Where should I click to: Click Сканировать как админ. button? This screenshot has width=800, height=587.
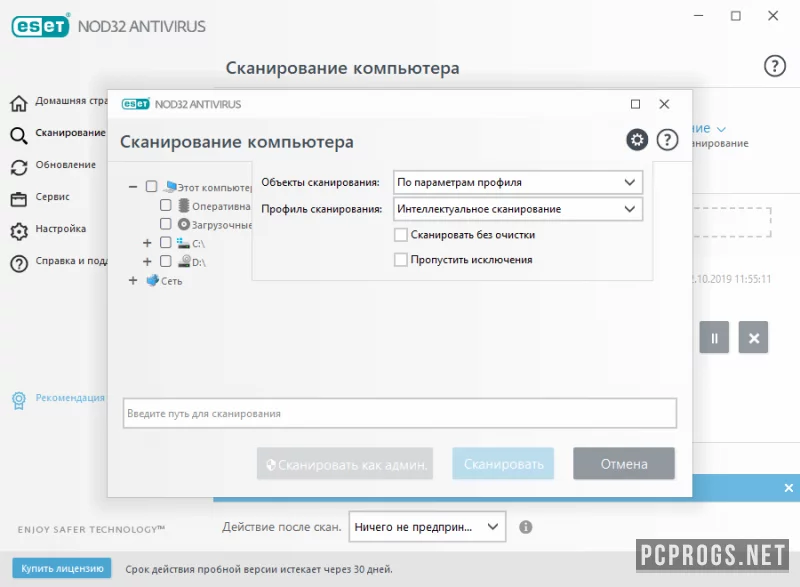(345, 464)
